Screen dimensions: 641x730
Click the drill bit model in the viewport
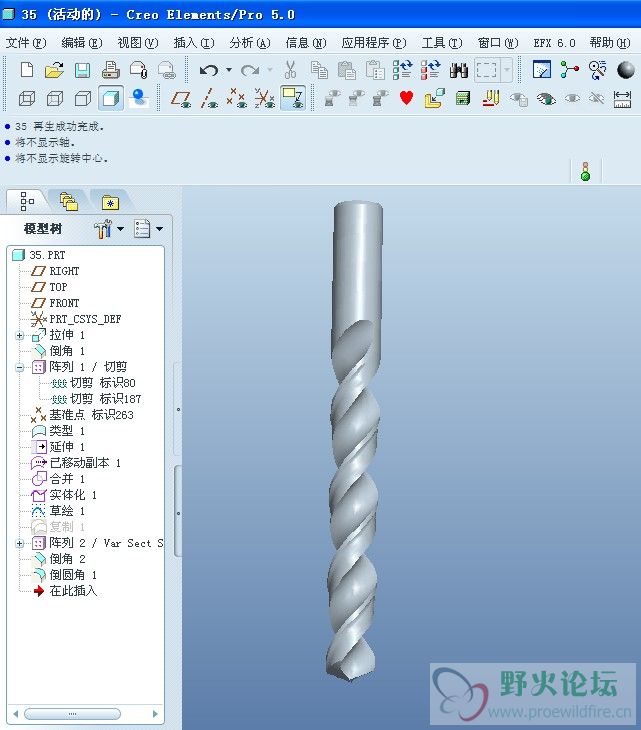pos(356,442)
